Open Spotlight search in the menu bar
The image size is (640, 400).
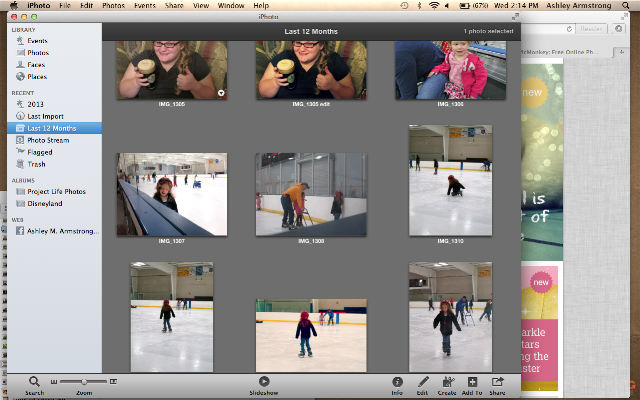point(626,6)
